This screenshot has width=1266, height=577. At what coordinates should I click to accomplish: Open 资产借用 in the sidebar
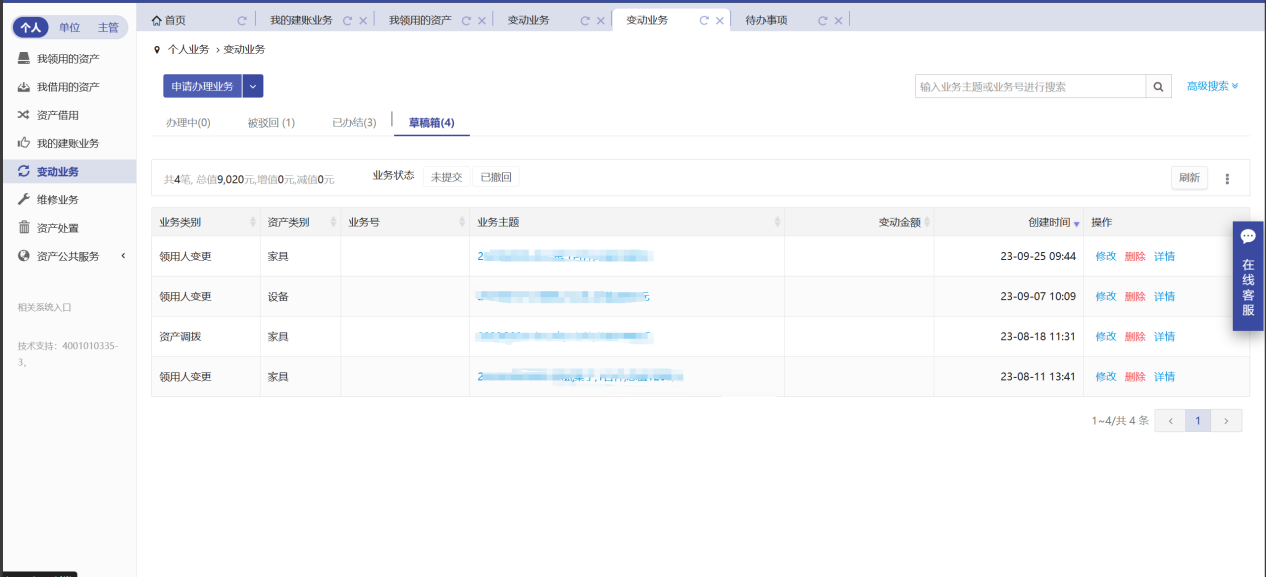tap(57, 115)
